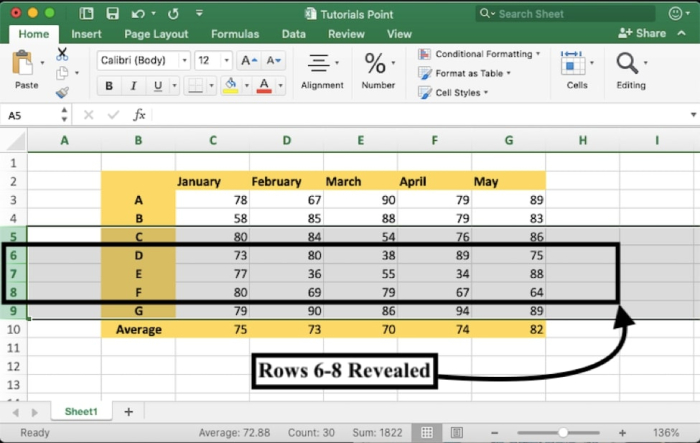Switch to the Page Layout ribbon tab
The image size is (700, 443).
click(156, 34)
